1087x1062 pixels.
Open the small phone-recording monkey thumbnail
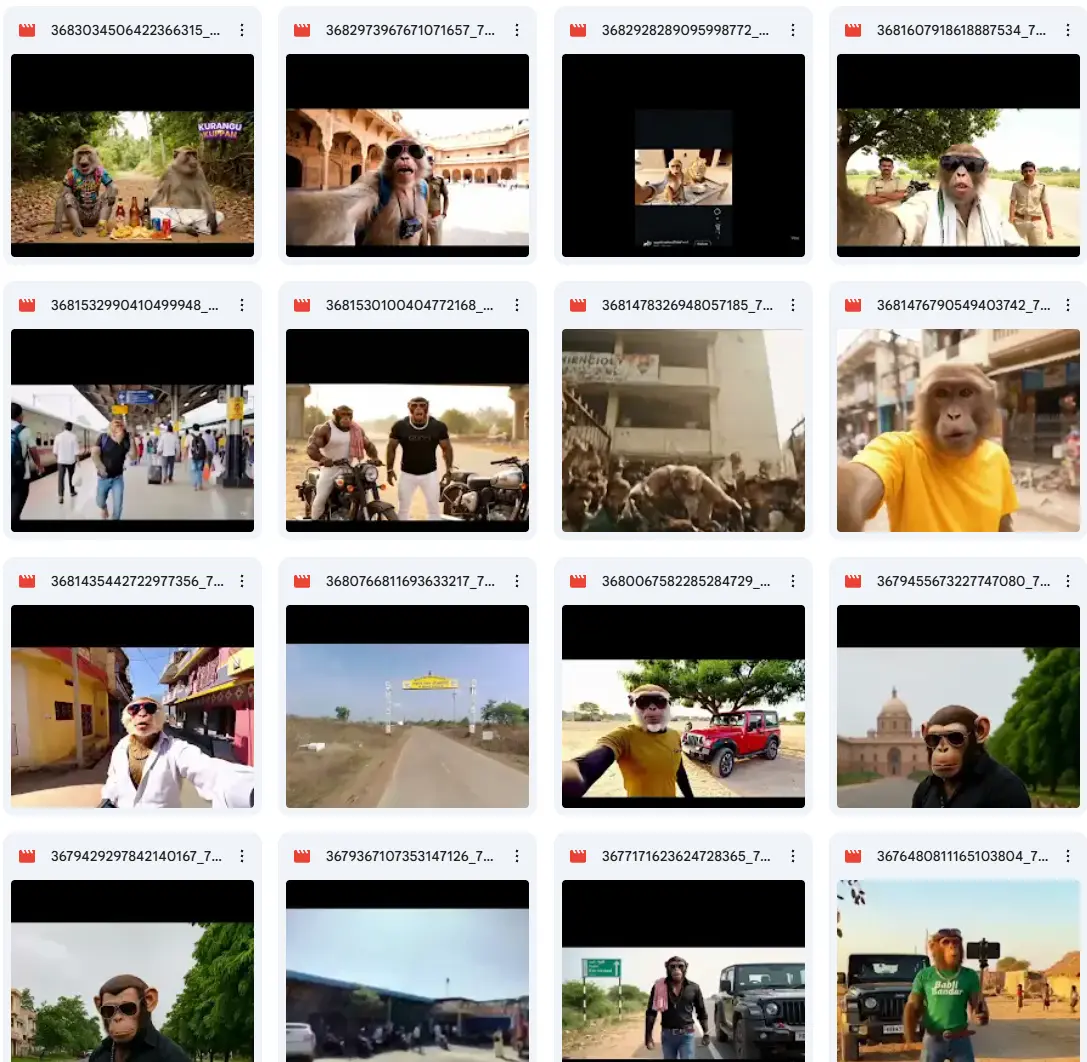click(x=684, y=155)
